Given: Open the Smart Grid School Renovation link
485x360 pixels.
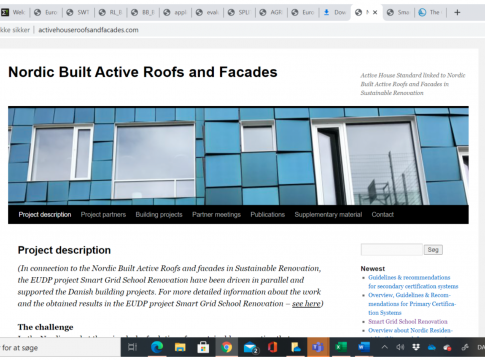Looking at the screenshot, I should 408,322.
